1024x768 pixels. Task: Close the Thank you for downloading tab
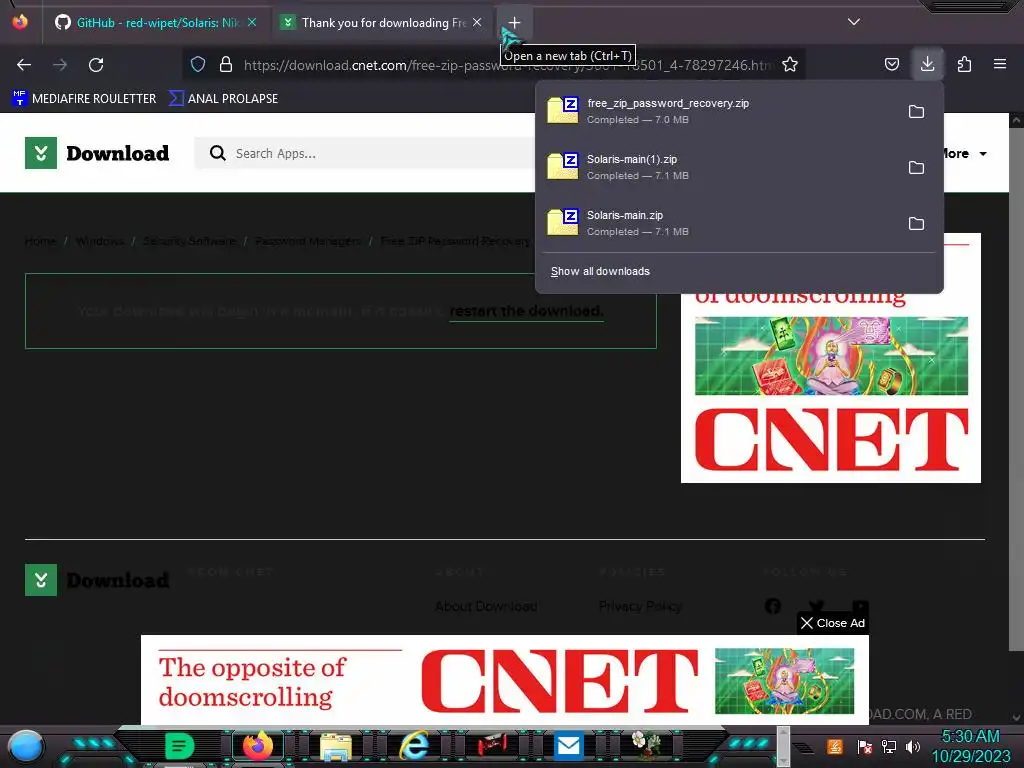click(x=477, y=23)
